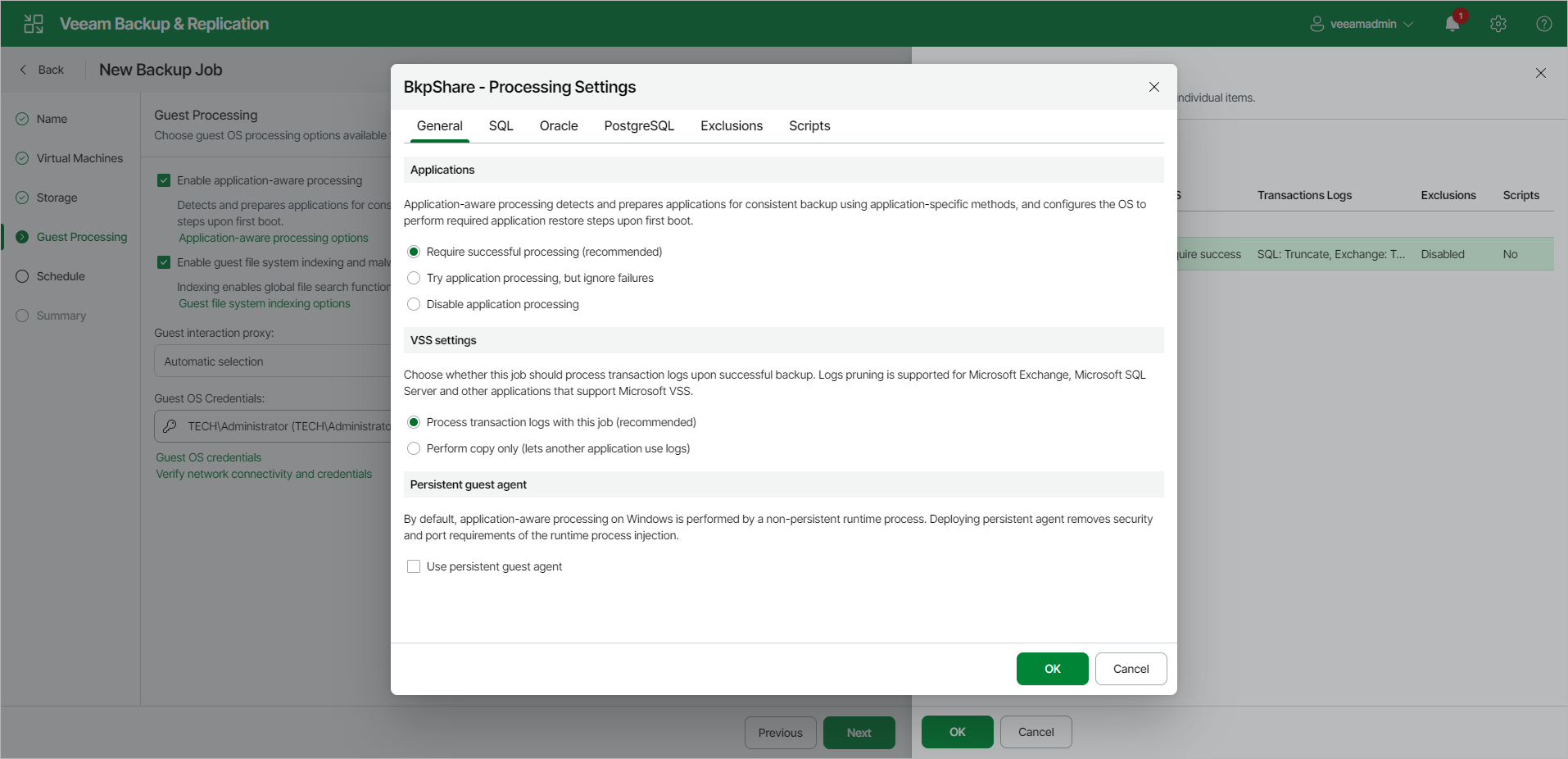The width and height of the screenshot is (1568, 759).
Task: Click Verify network connectivity and credentials
Action: (x=265, y=474)
